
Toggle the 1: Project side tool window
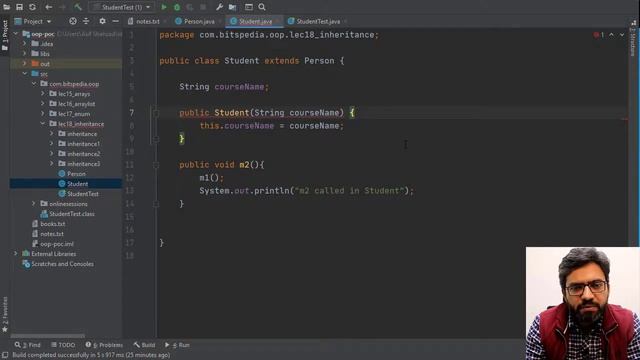[x=5, y=35]
